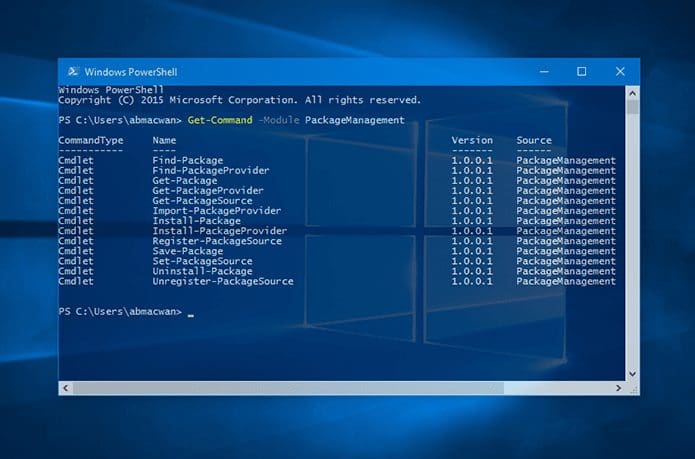Image resolution: width=695 pixels, height=459 pixels.
Task: Click the Uninstall-Package cmdlet name
Action: click(x=203, y=271)
